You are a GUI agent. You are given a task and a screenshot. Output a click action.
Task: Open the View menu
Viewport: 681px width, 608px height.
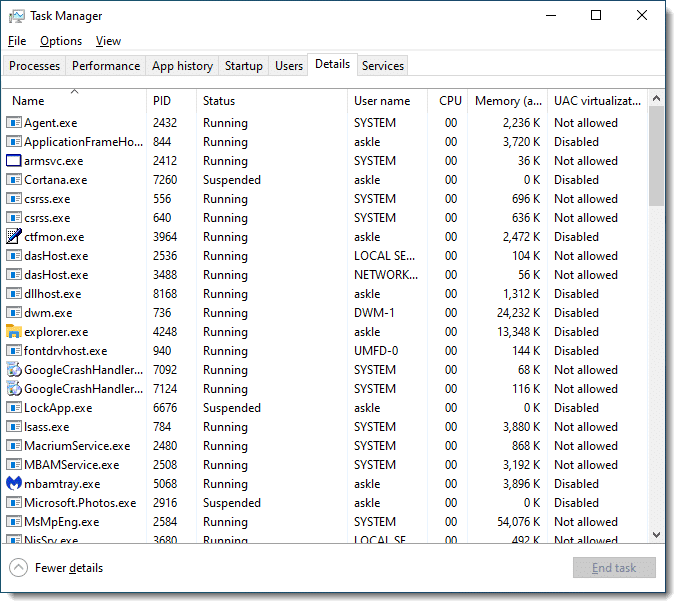108,41
